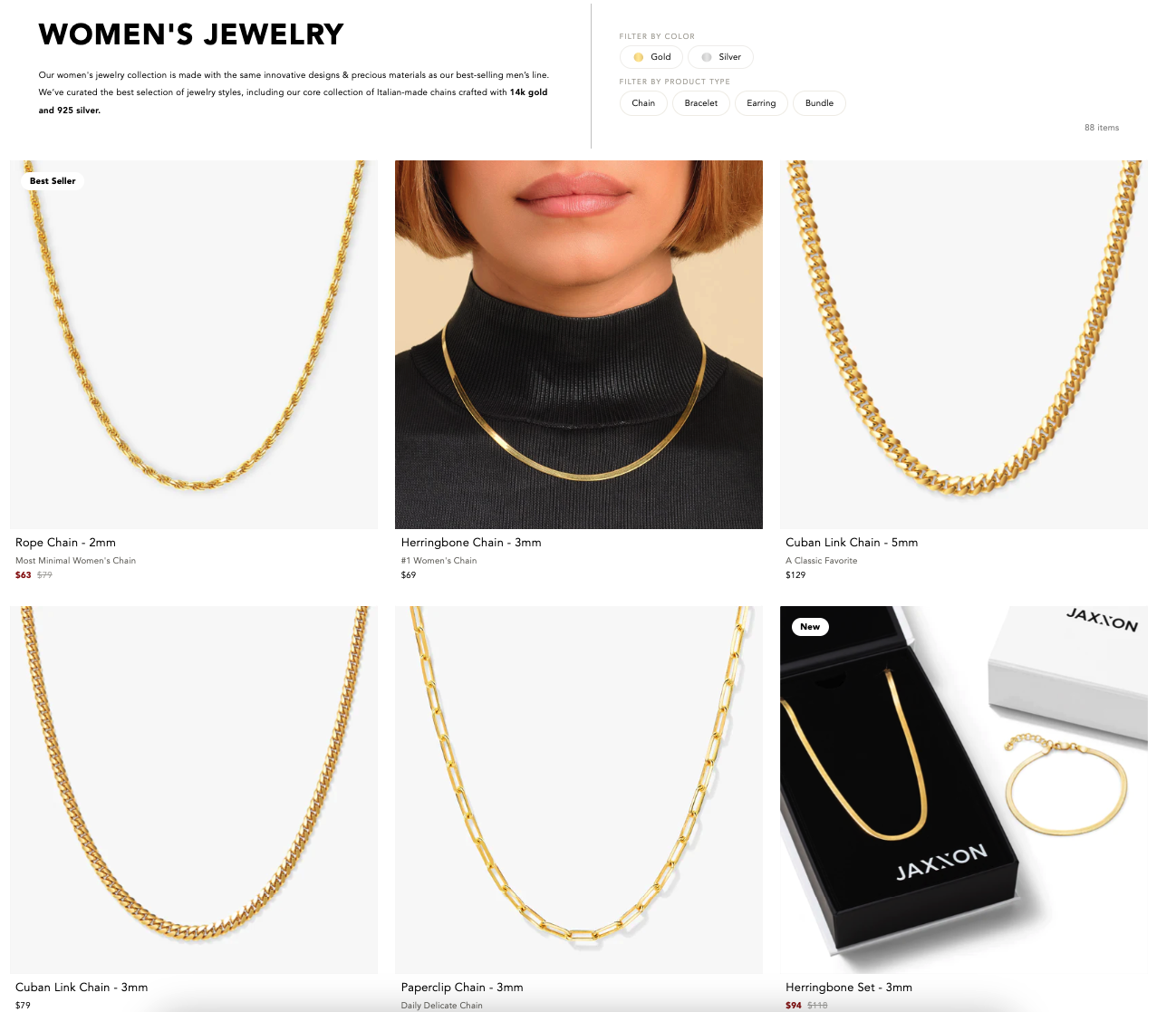Click the Cuban Link Chain - 5mm title
1176x1012 pixels.
(852, 543)
